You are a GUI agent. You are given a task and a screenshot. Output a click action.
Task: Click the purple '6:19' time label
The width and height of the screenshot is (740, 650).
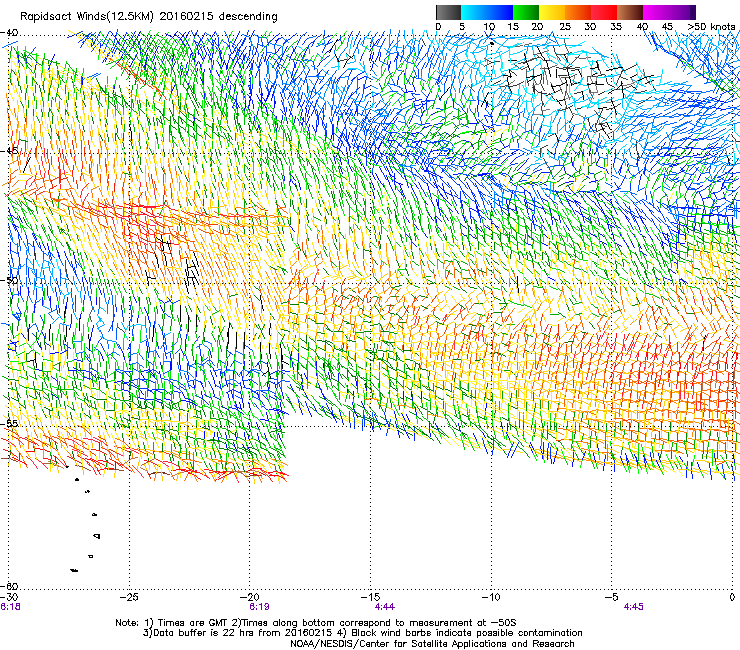point(259,607)
